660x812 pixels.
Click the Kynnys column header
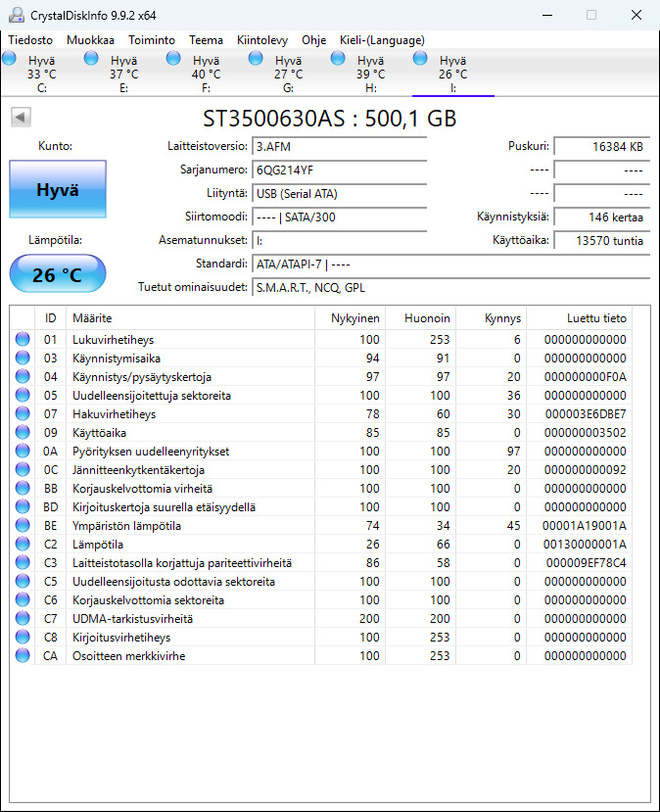click(x=491, y=318)
